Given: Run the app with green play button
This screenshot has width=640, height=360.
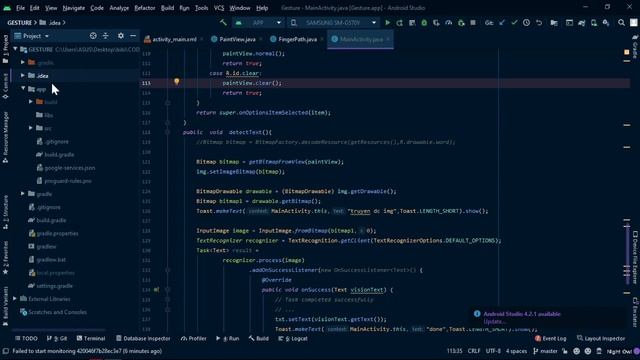Looking at the screenshot, I should click(387, 23).
